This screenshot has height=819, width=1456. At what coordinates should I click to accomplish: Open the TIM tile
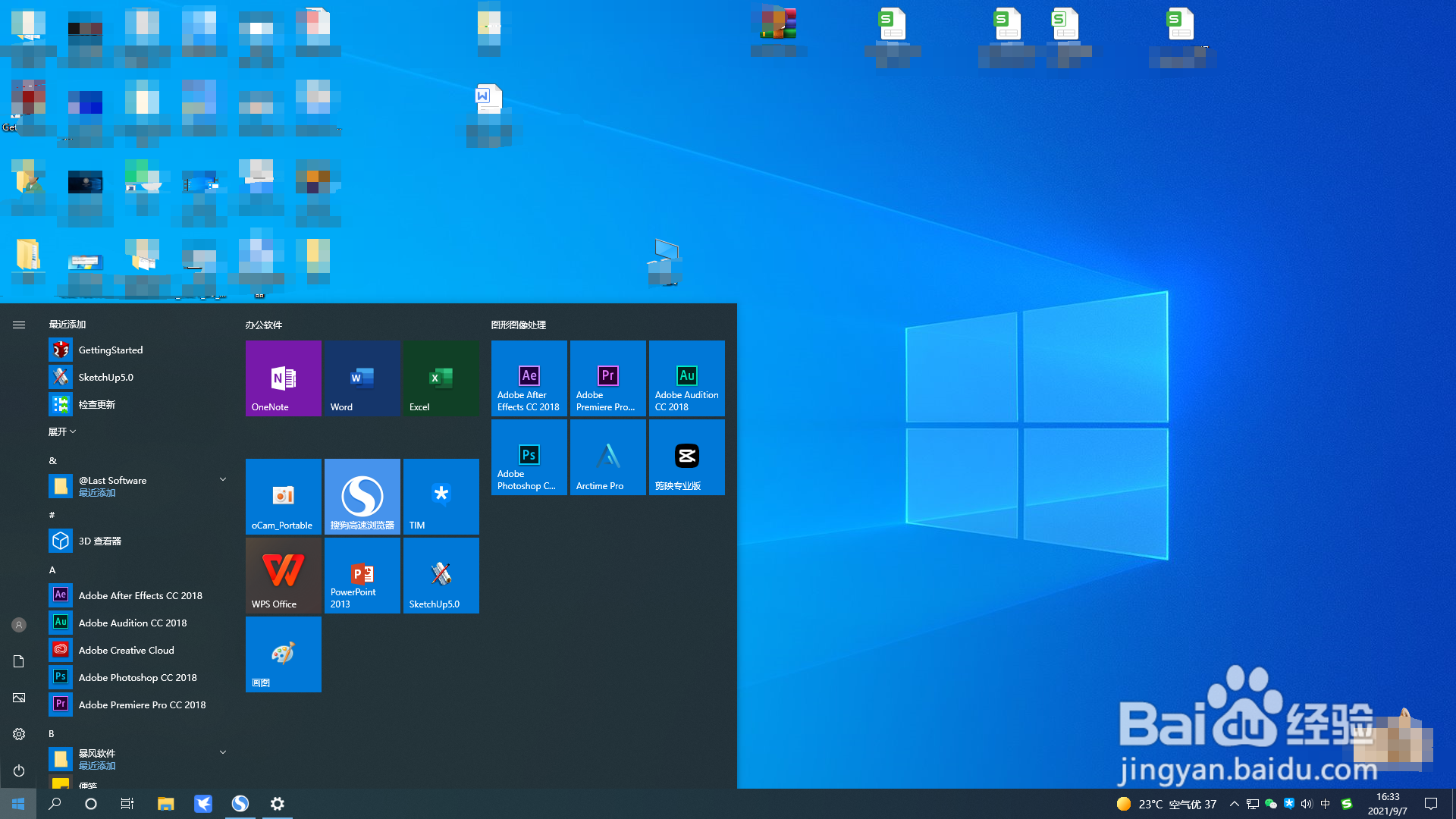(x=441, y=496)
